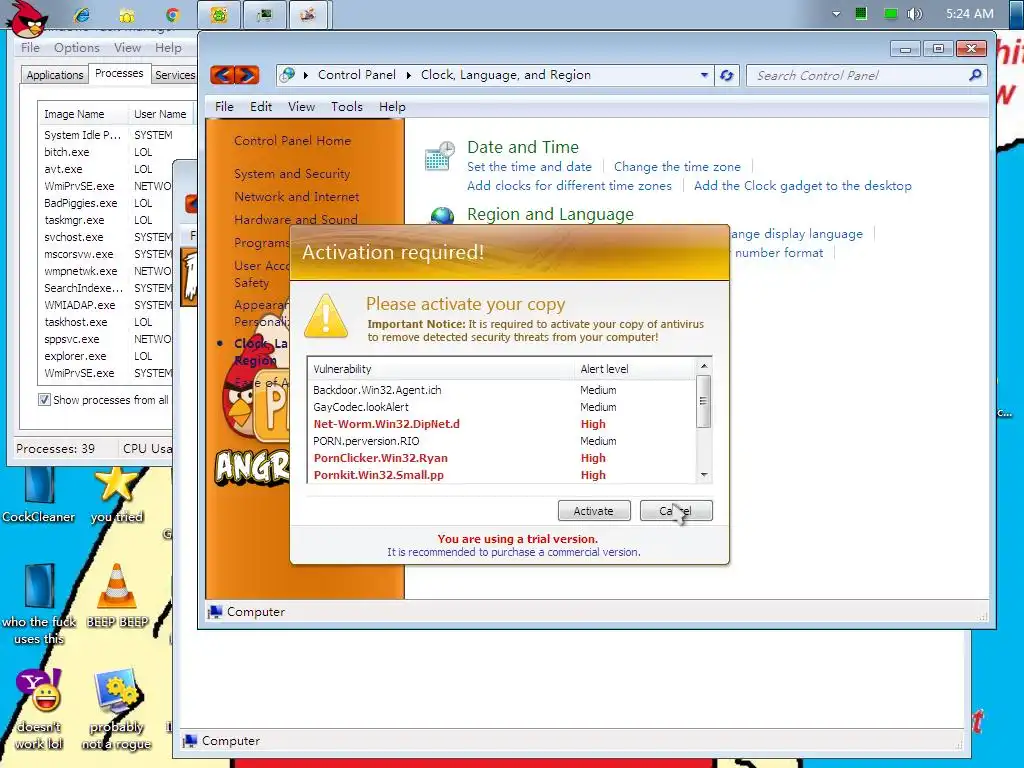The height and width of the screenshot is (768, 1024).
Task: Click the green CPU meter tray icon
Action: [x=861, y=14]
